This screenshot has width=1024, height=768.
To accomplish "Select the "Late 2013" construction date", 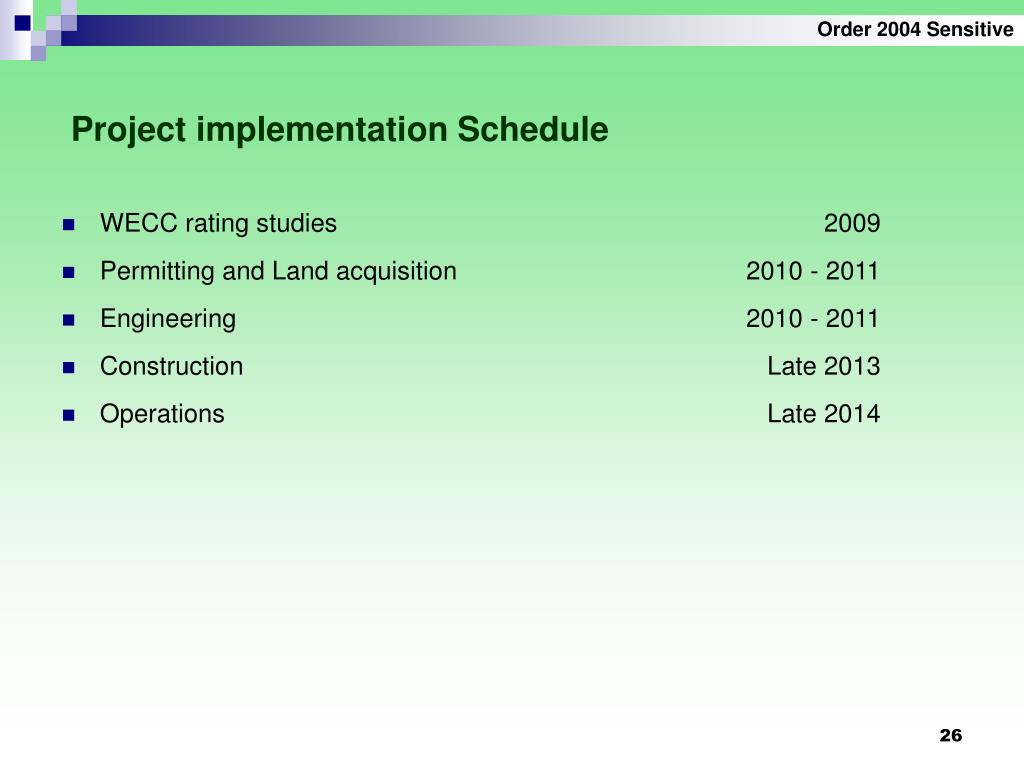I will (823, 366).
